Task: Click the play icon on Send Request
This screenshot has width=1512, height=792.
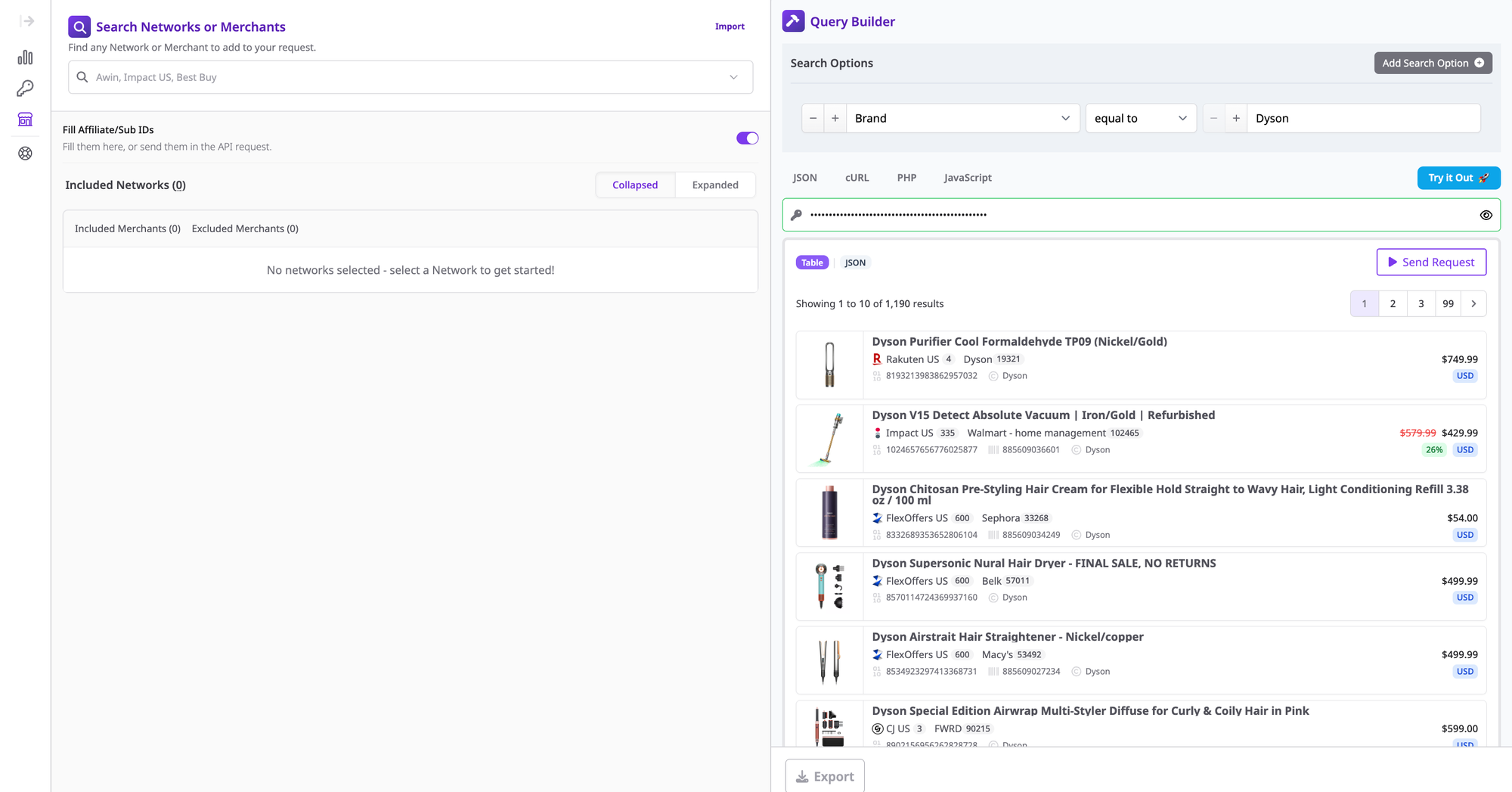Action: (1393, 262)
